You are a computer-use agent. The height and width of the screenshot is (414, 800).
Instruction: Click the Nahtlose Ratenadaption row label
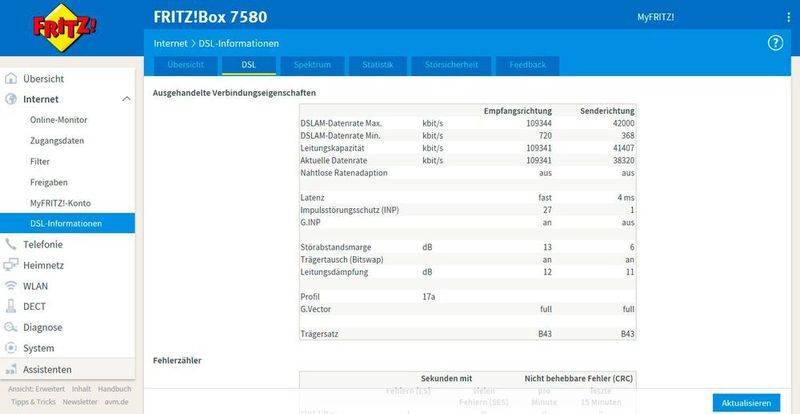[x=344, y=173]
